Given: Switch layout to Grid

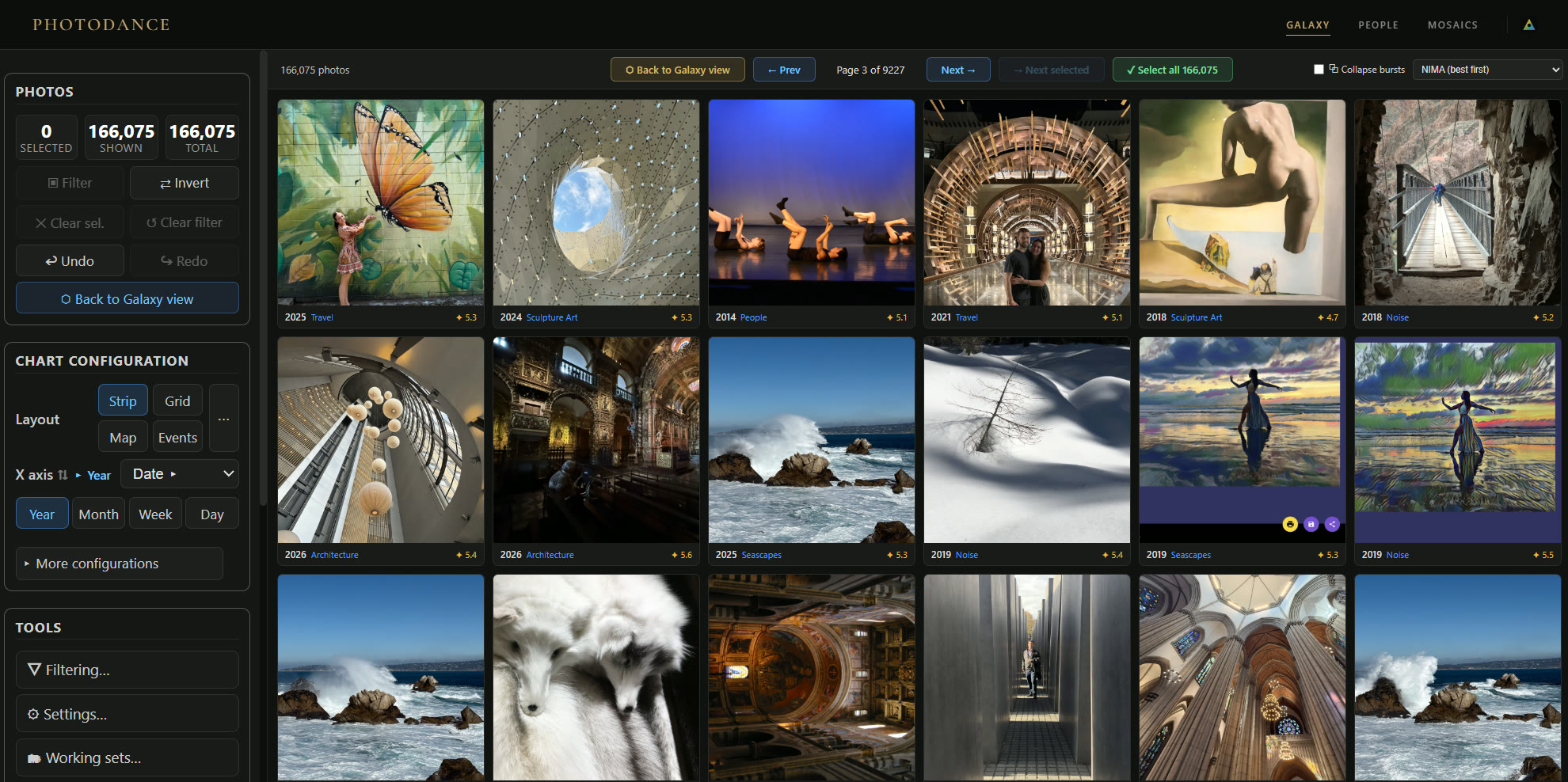Looking at the screenshot, I should click(177, 401).
